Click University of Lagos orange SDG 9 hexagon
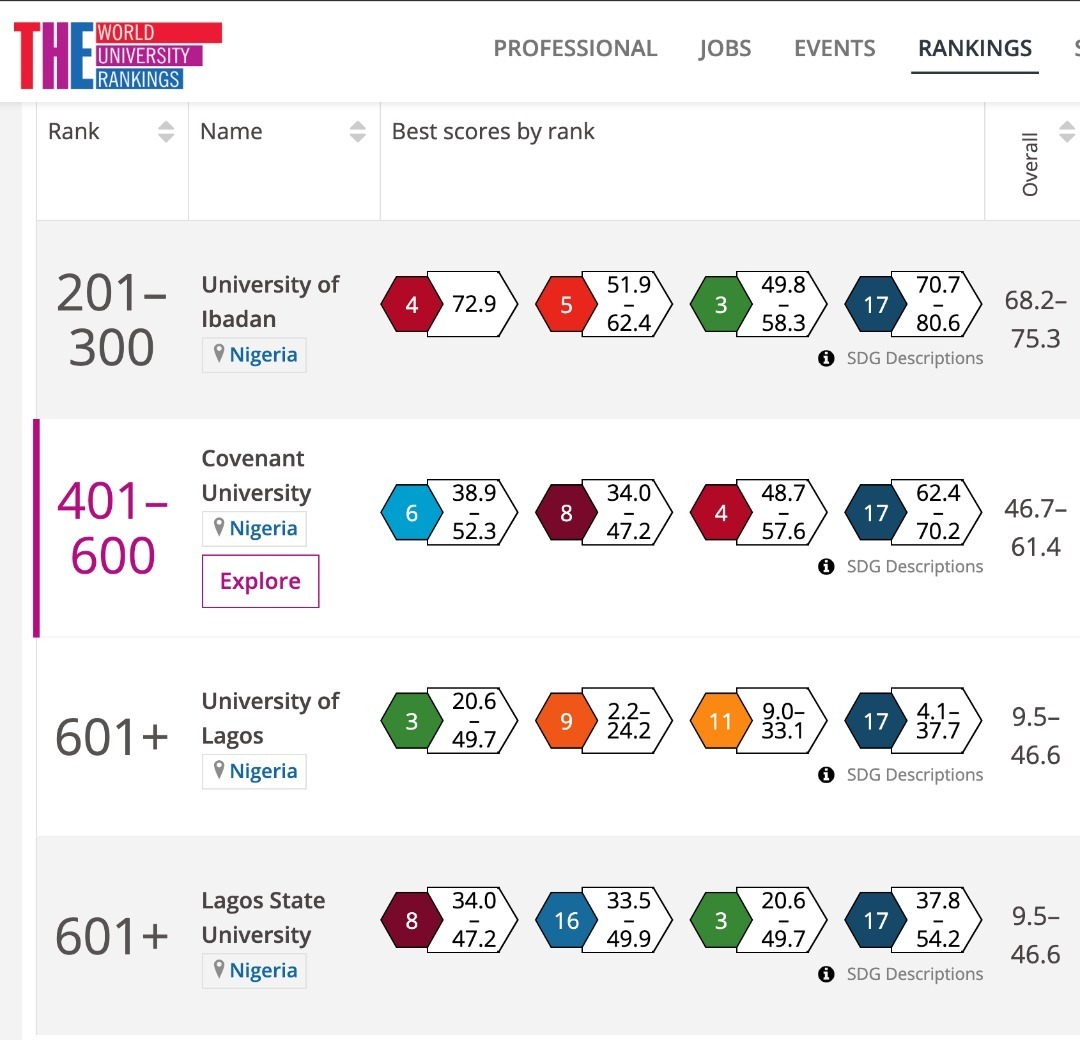This screenshot has height=1040, width=1080. point(566,721)
